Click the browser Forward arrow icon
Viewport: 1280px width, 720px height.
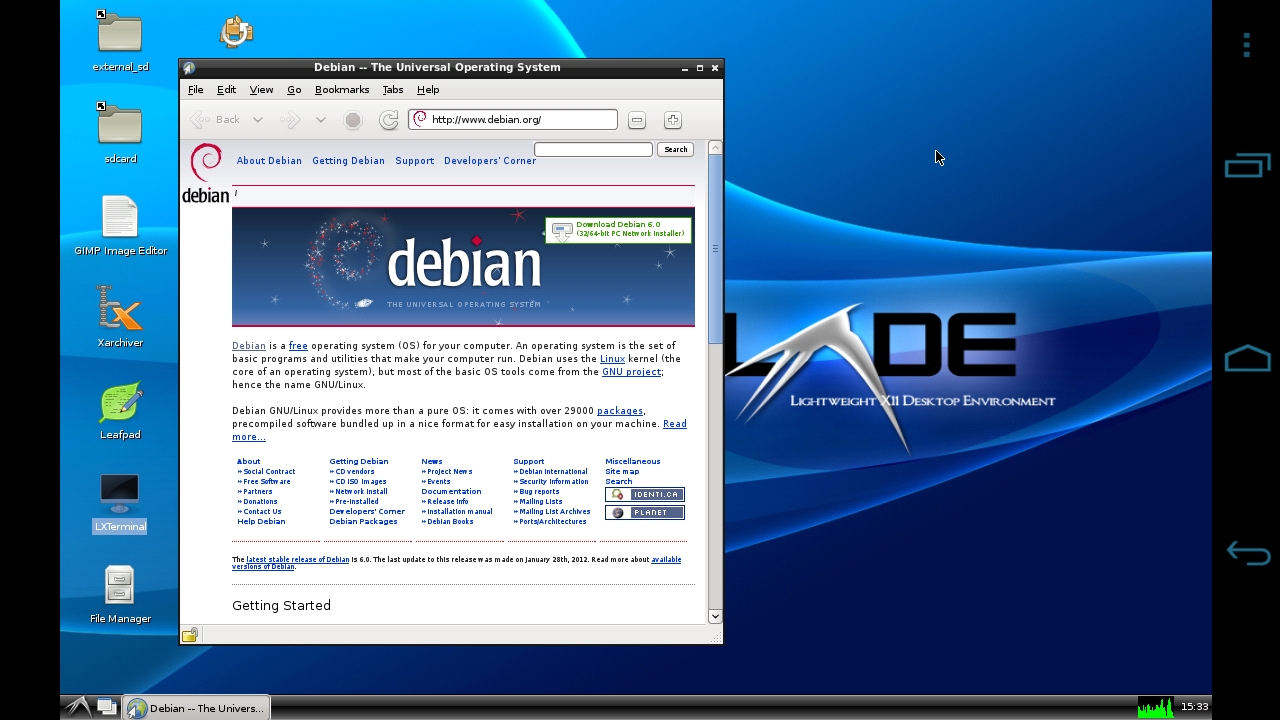pyautogui.click(x=290, y=120)
